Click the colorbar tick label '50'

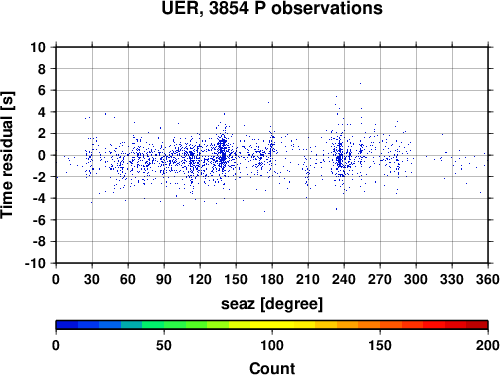[x=164, y=345]
